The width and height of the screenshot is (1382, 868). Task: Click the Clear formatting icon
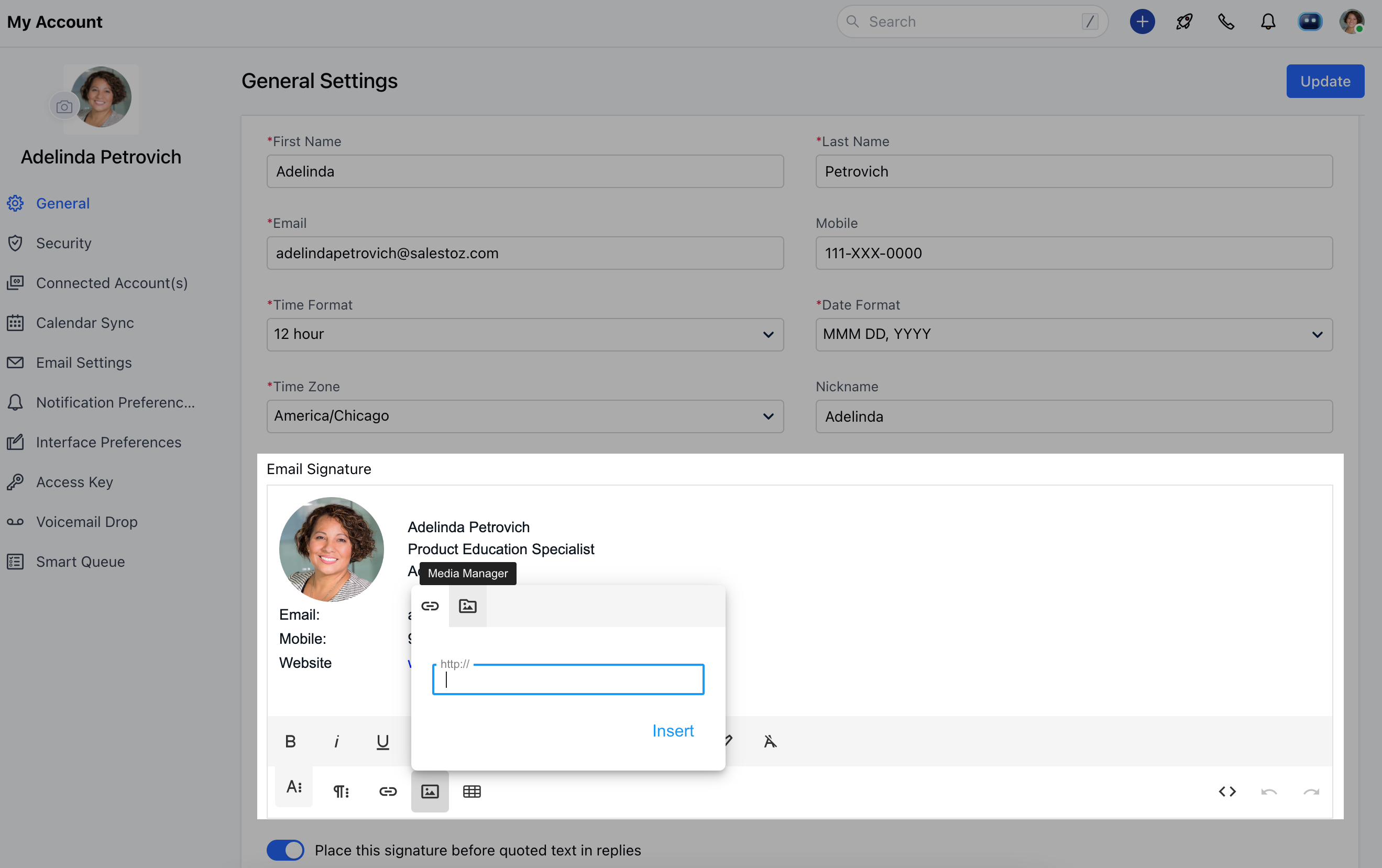pyautogui.click(x=770, y=741)
